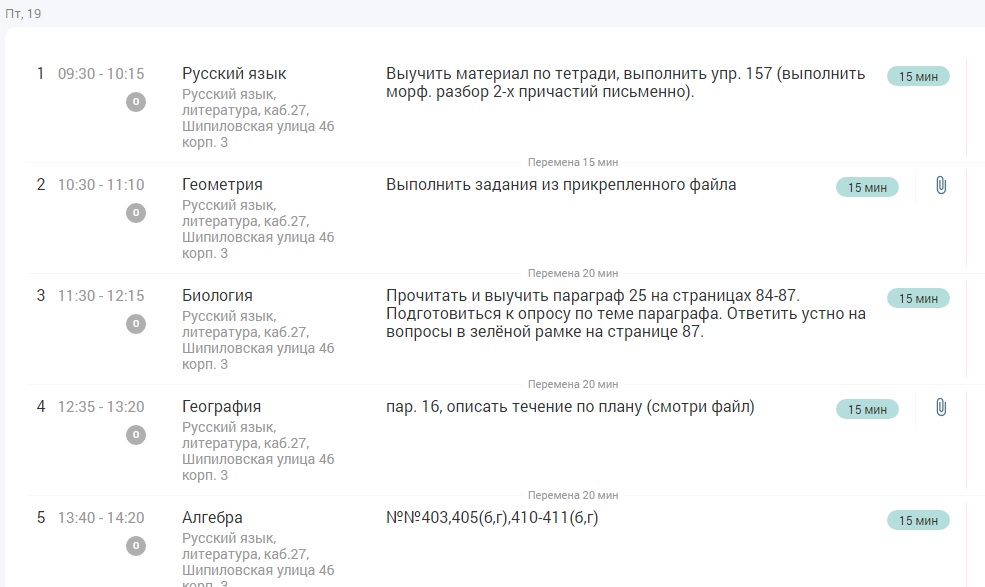Click the grey 0 badge in Алгебра lesson
Screen dimensions: 985x587
[136, 546]
